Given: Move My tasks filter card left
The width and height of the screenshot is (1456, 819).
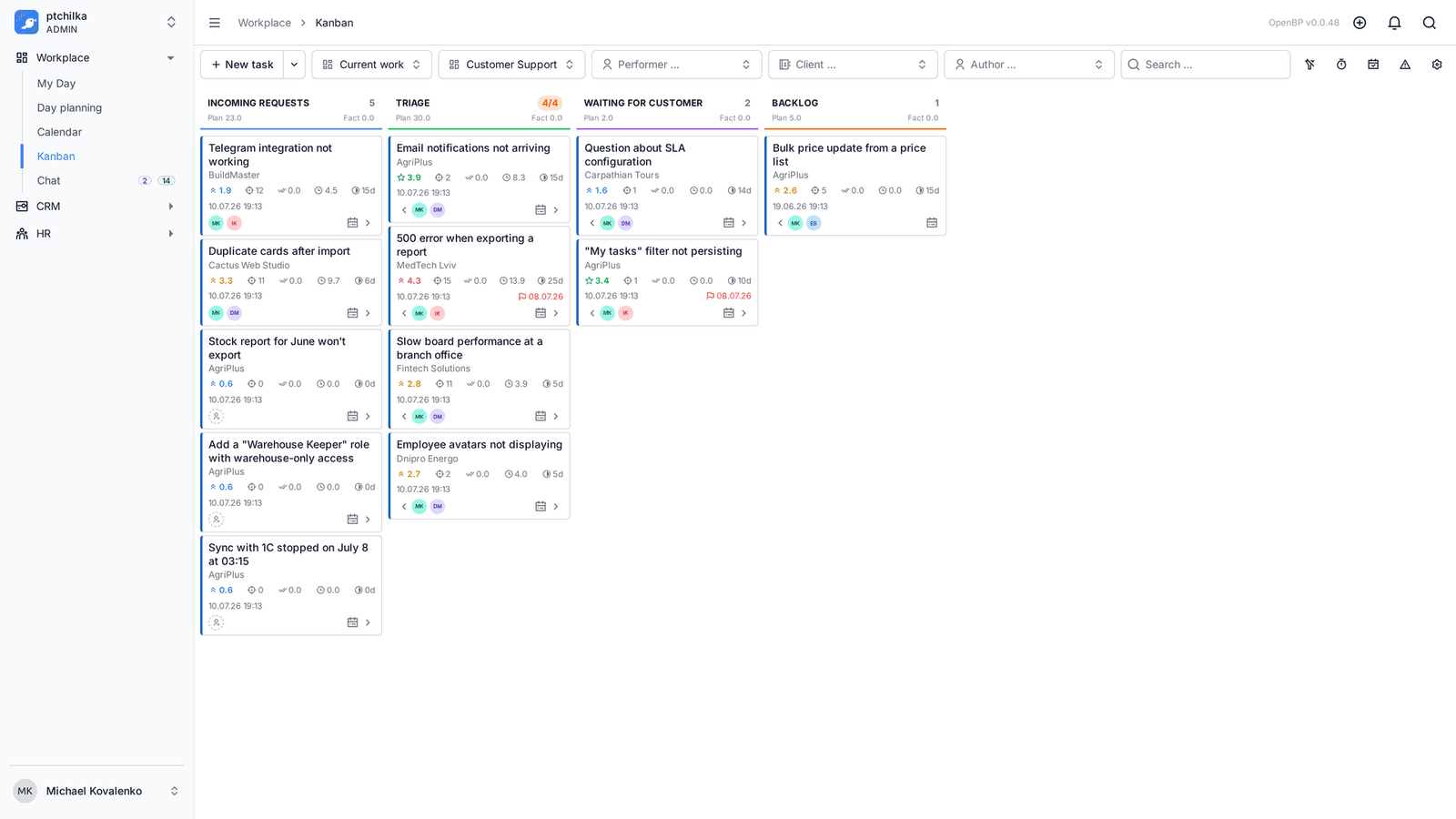Looking at the screenshot, I should (x=592, y=313).
